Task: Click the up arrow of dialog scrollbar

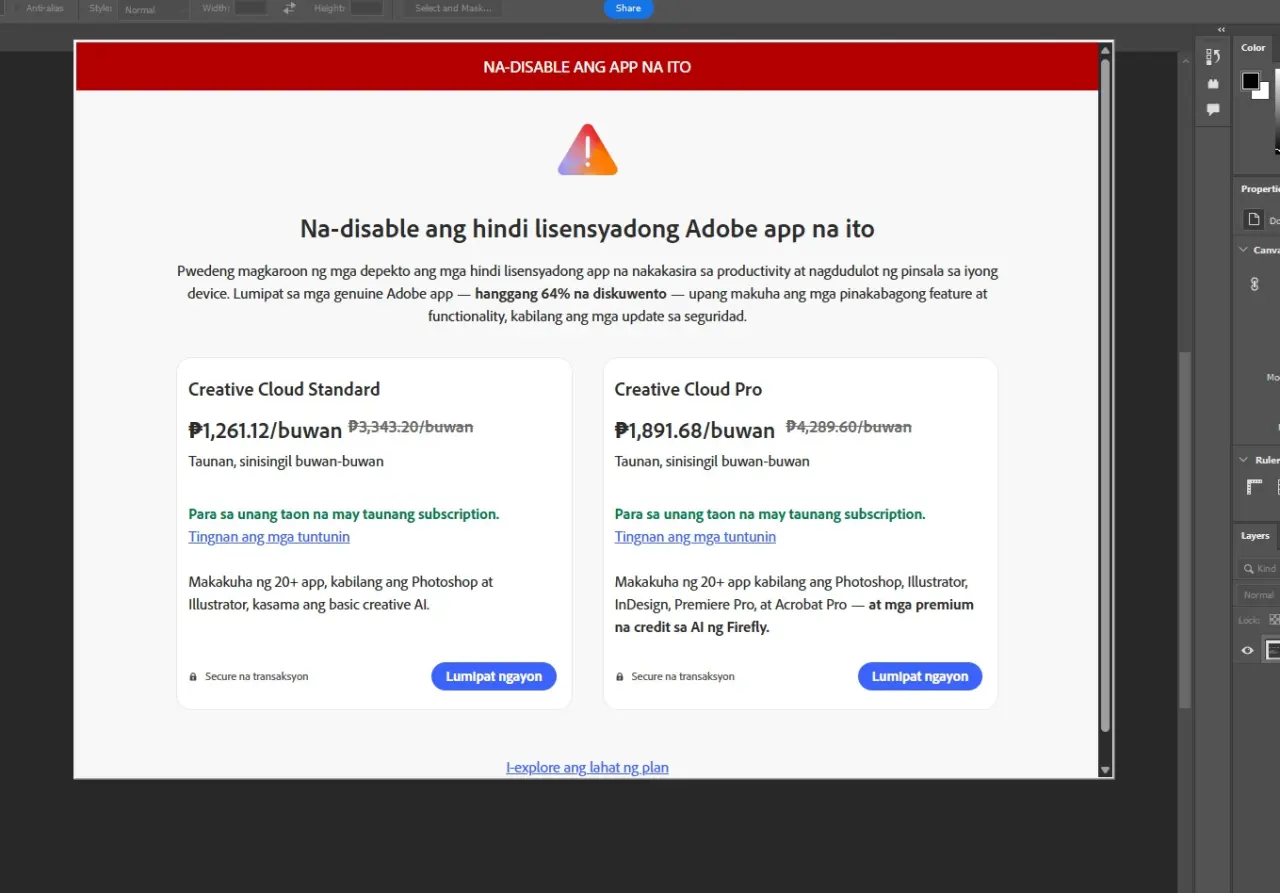Action: click(1105, 50)
